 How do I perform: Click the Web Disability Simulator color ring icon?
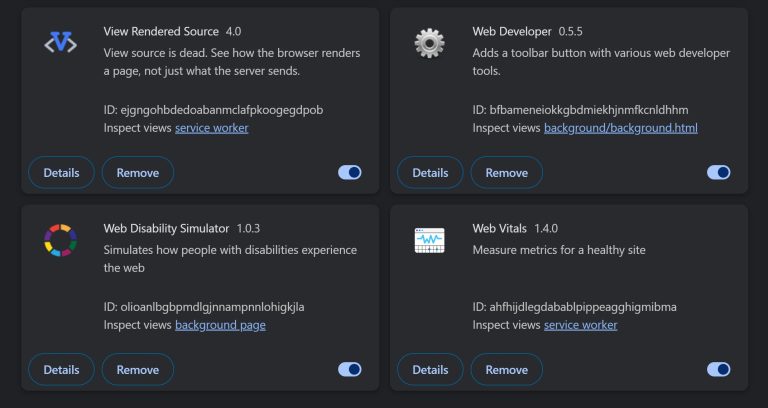60,240
